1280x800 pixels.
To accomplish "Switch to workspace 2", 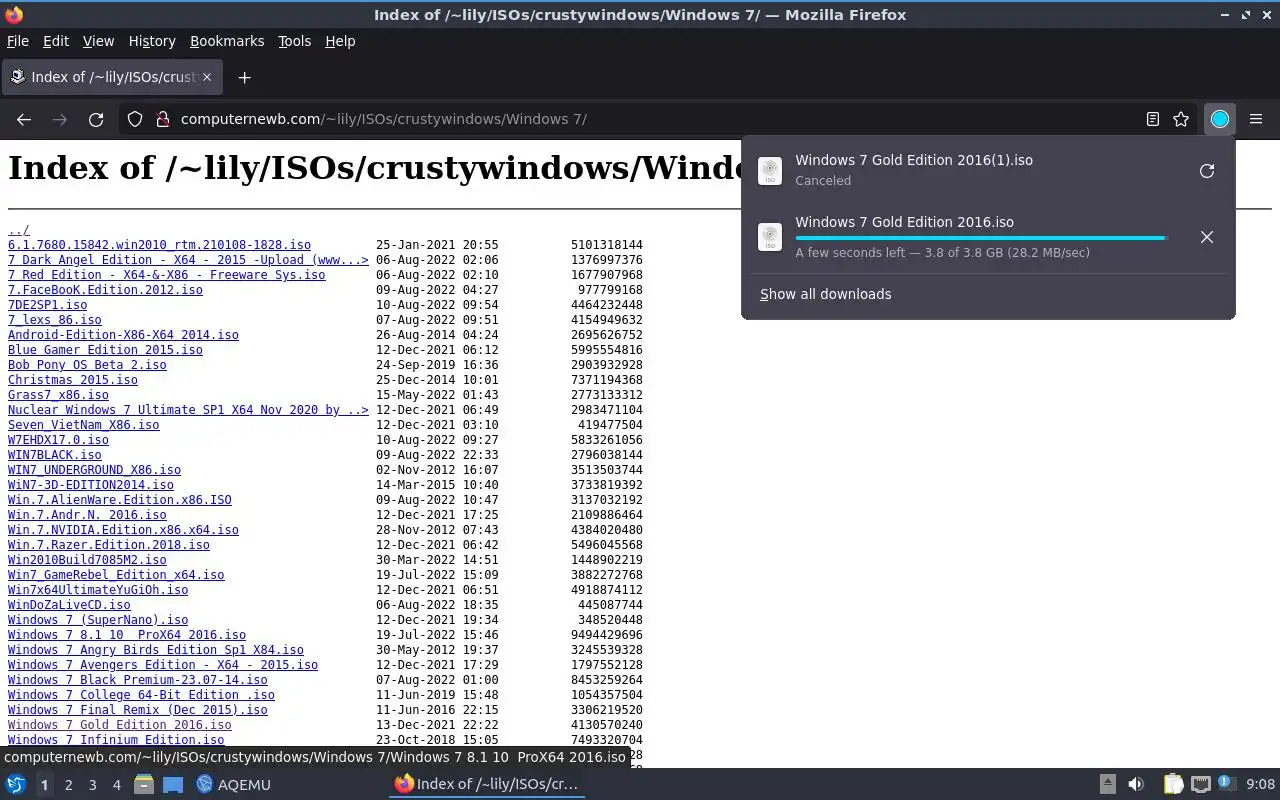I will (x=68, y=785).
